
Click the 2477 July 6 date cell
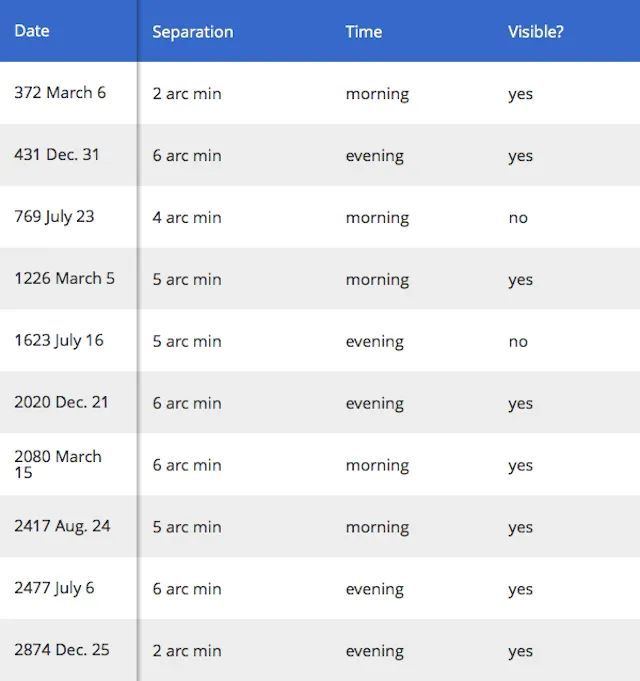(x=54, y=589)
